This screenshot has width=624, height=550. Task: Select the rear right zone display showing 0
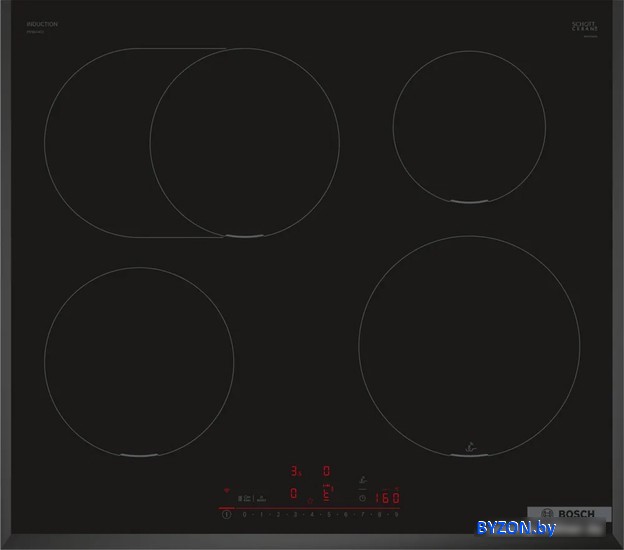point(326,471)
